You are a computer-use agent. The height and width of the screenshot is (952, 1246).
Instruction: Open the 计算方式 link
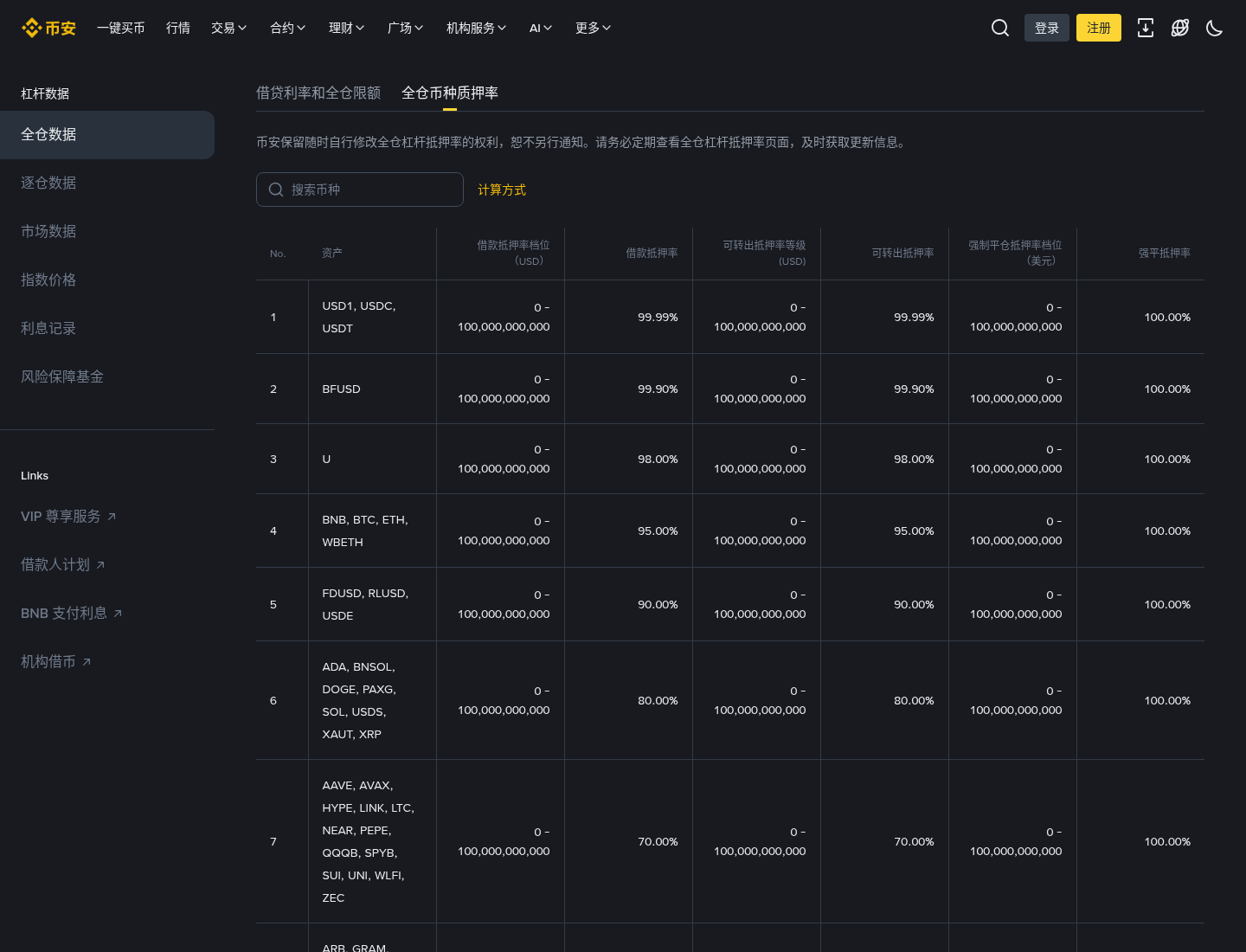[x=502, y=190]
